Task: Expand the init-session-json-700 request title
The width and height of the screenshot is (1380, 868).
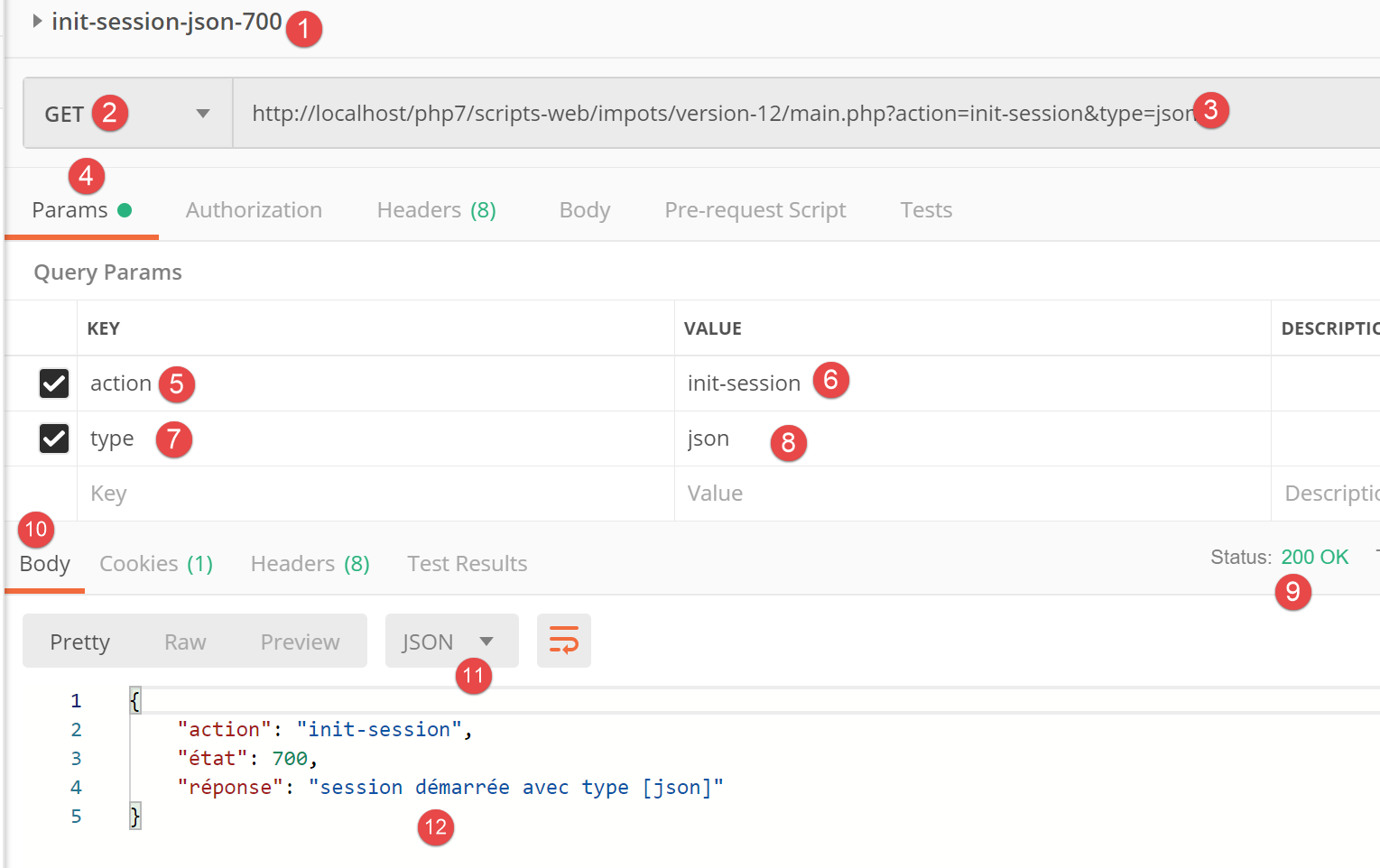Action: pos(37,21)
